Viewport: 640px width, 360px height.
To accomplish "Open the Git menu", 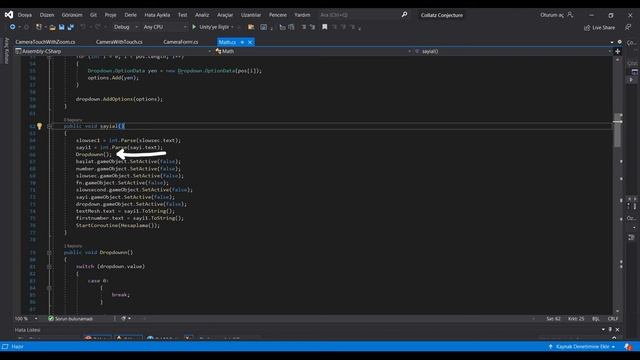I will 93,15.
